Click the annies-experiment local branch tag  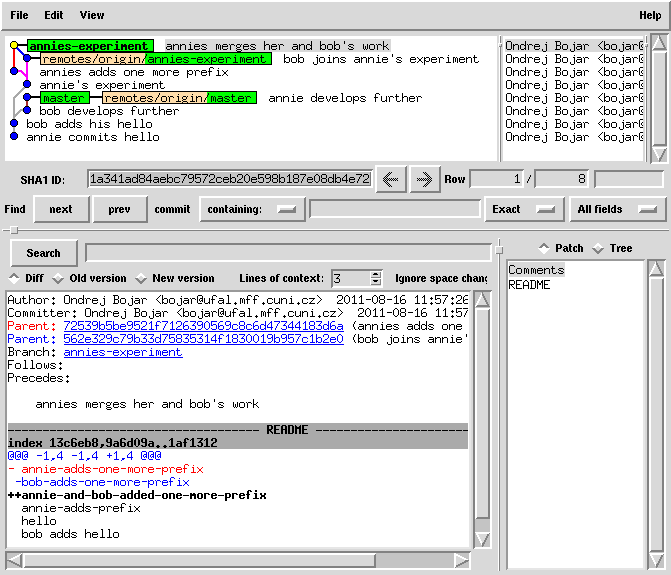coord(89,46)
